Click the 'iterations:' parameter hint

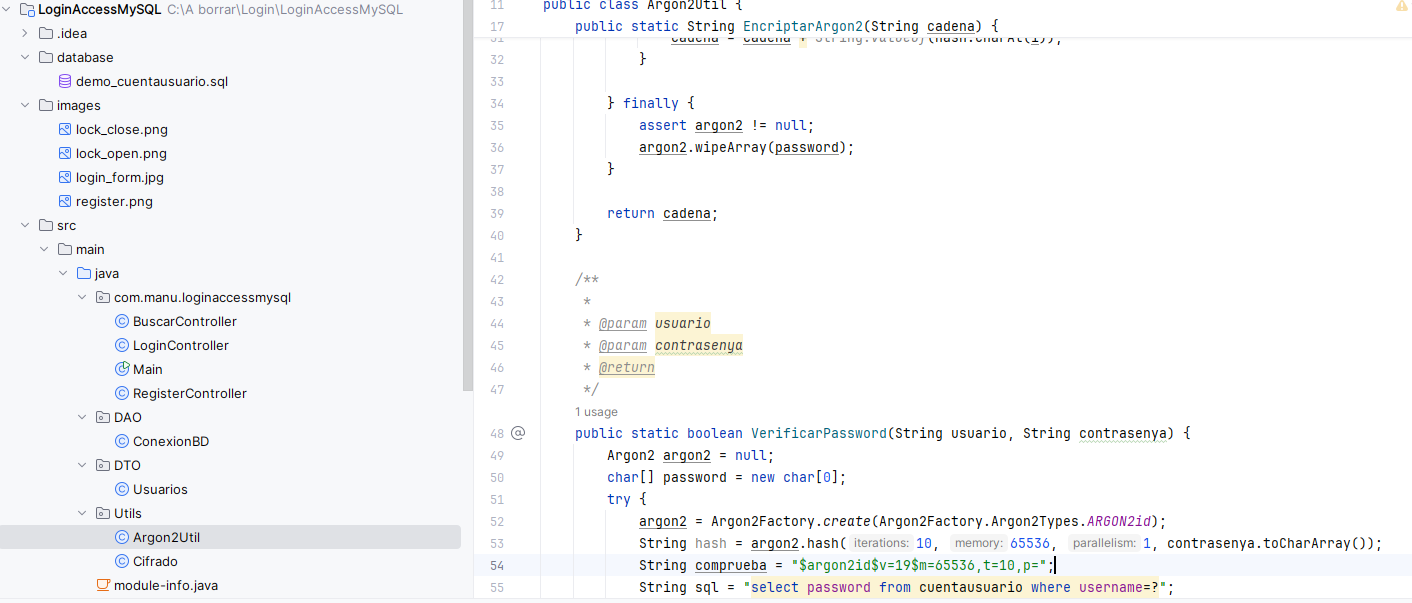881,543
